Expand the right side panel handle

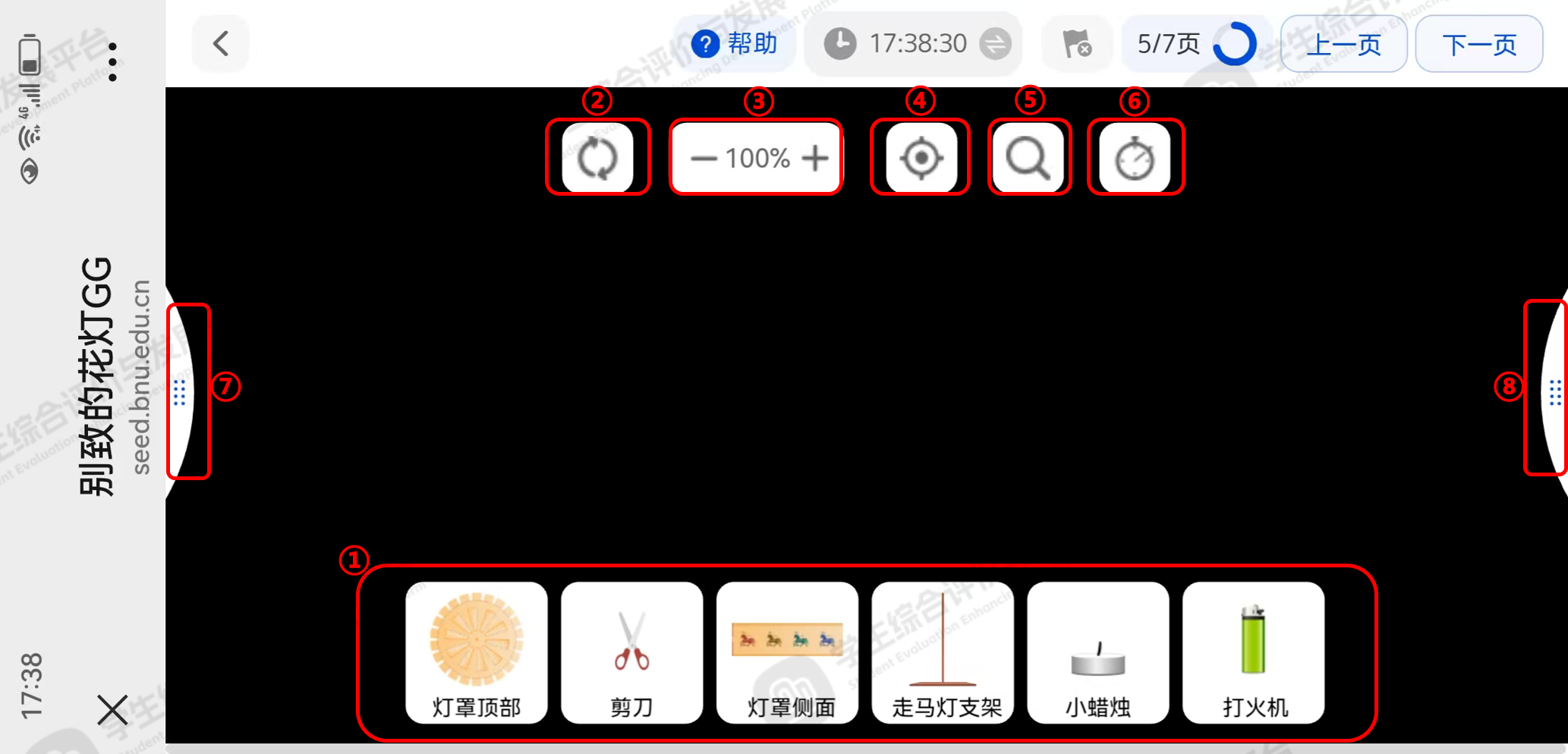(x=1554, y=392)
